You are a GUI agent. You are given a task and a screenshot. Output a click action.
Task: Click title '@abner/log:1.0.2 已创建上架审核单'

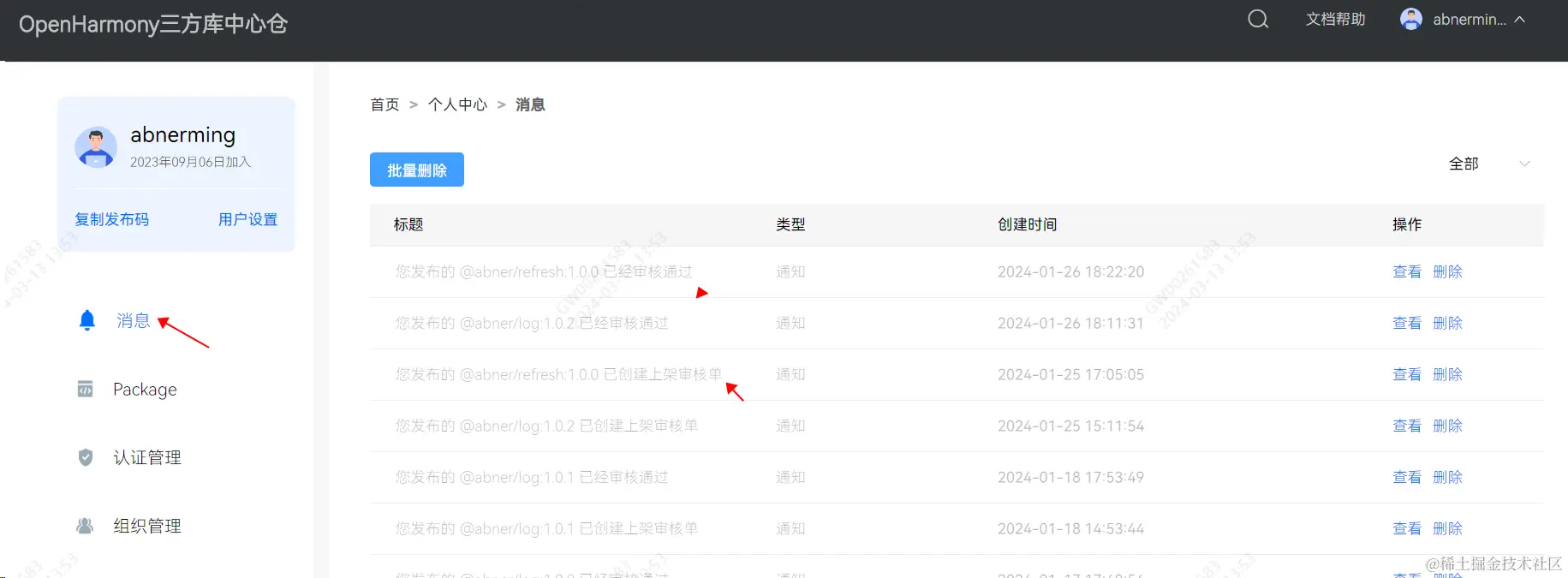546,426
